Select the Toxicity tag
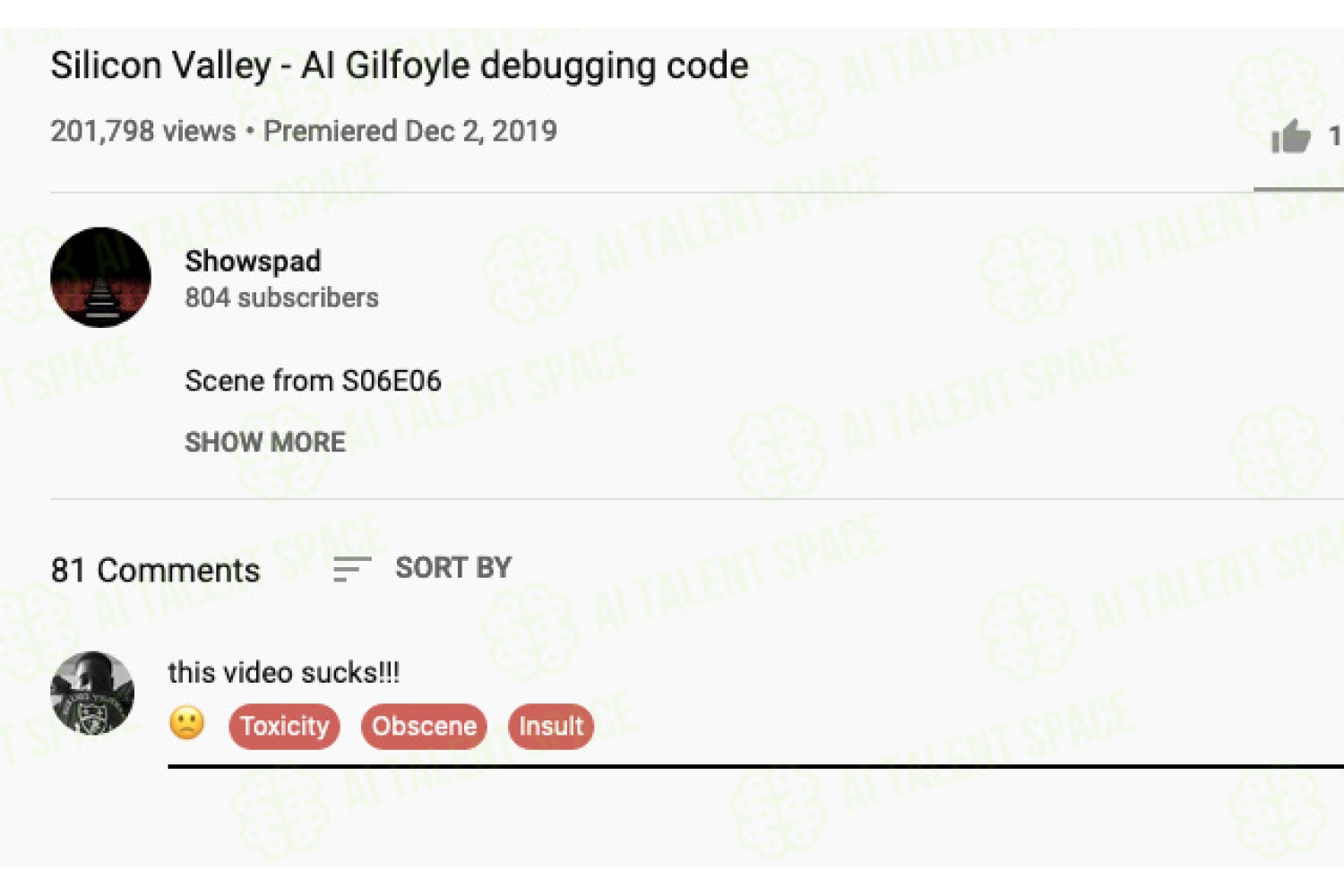 (284, 726)
